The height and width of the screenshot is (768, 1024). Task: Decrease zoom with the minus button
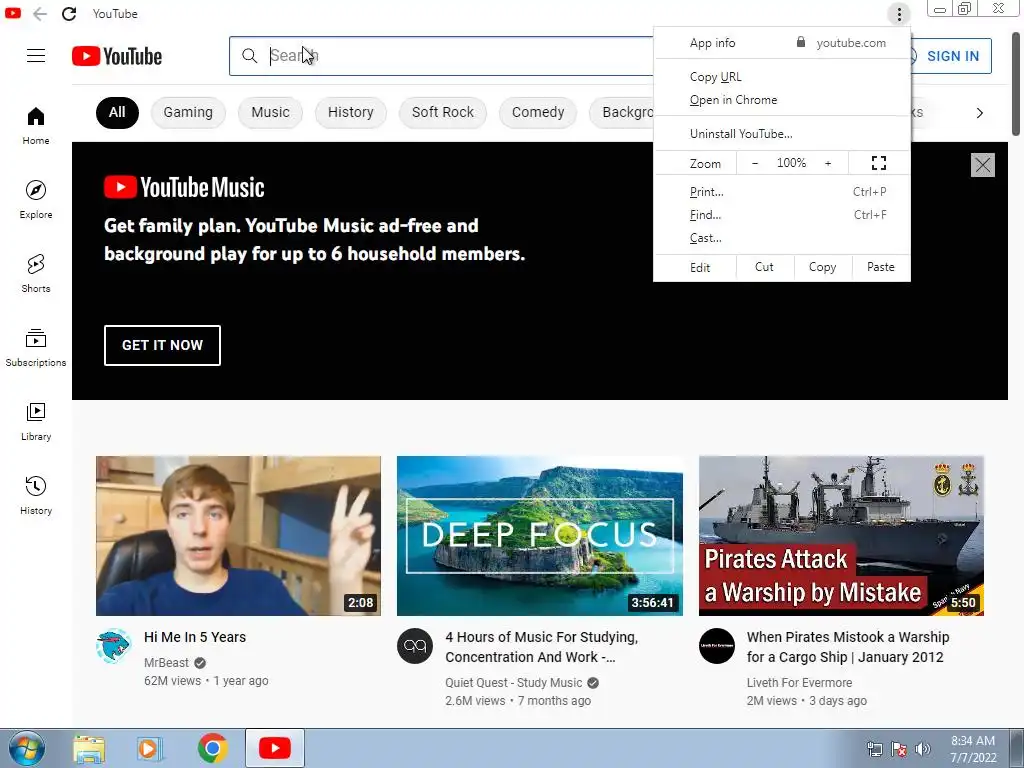coord(755,163)
